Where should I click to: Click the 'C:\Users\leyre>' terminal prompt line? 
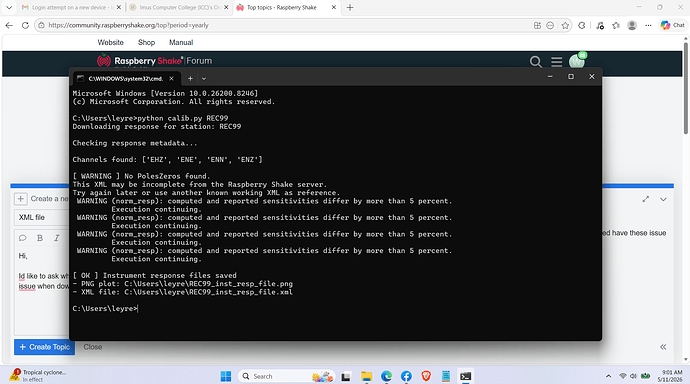(105, 309)
